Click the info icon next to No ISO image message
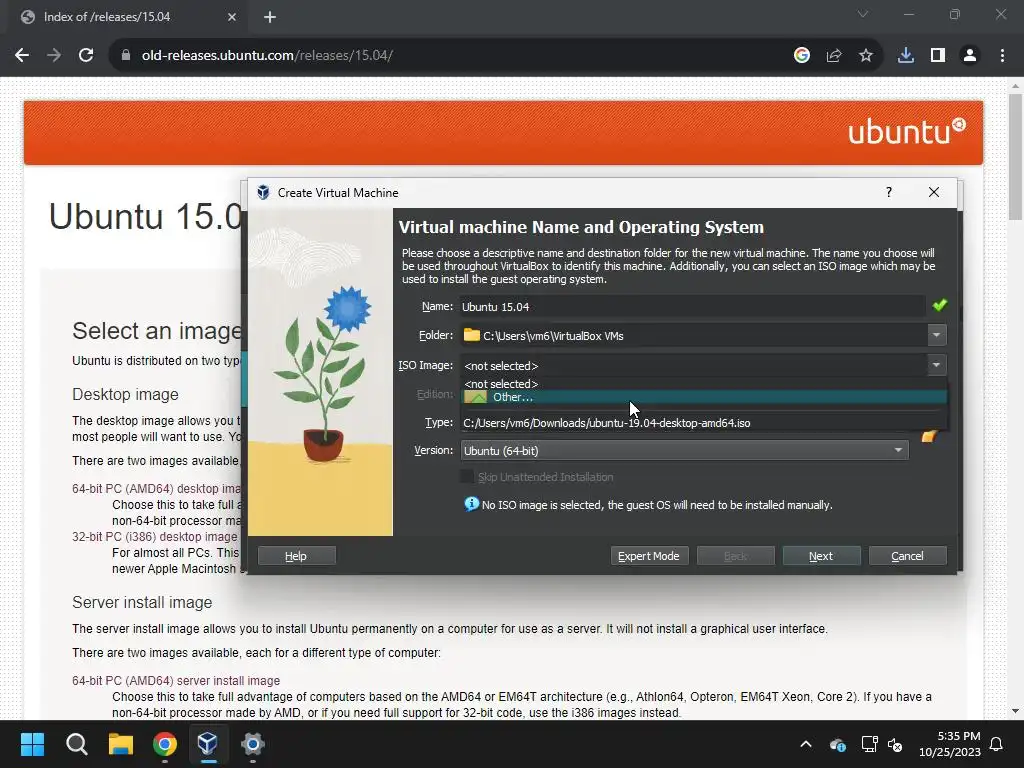 471,504
